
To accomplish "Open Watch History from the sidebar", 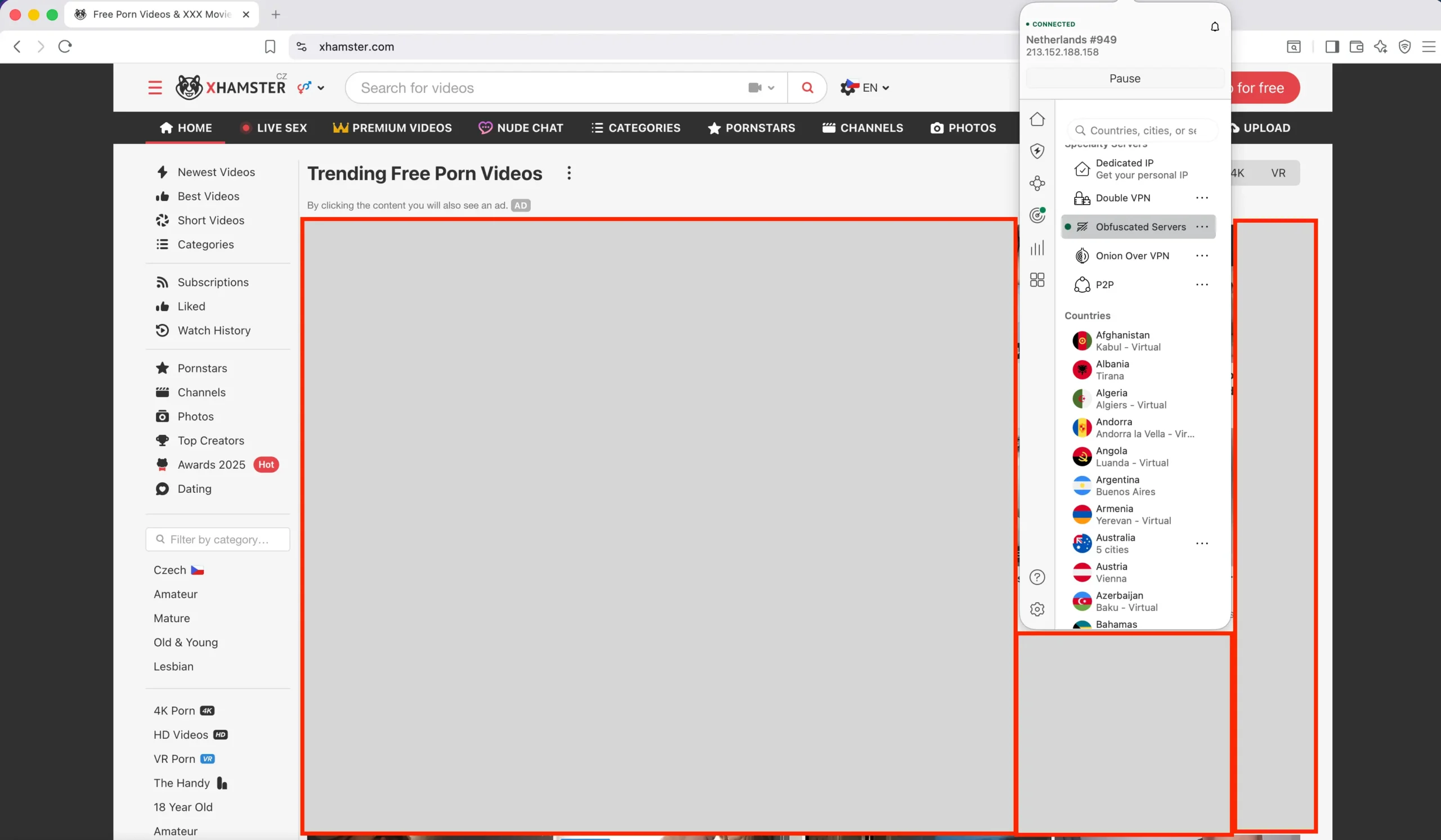I will (x=213, y=330).
